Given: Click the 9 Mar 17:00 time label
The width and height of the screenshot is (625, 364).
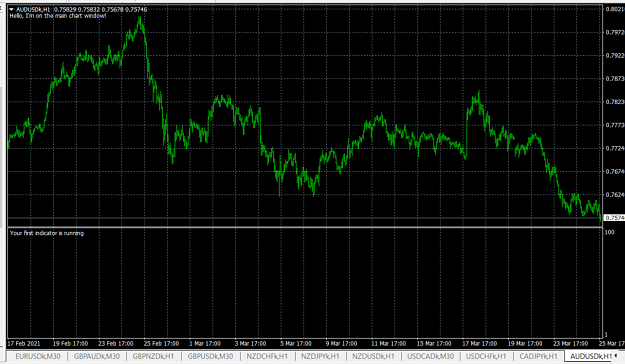Looking at the screenshot, I should [341, 343].
